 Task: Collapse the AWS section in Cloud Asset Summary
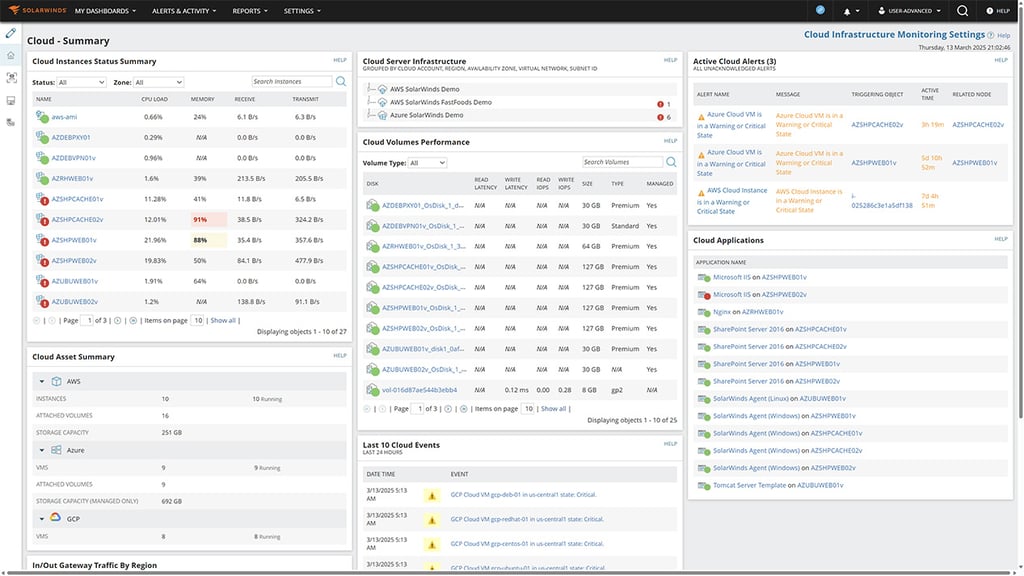[40, 380]
